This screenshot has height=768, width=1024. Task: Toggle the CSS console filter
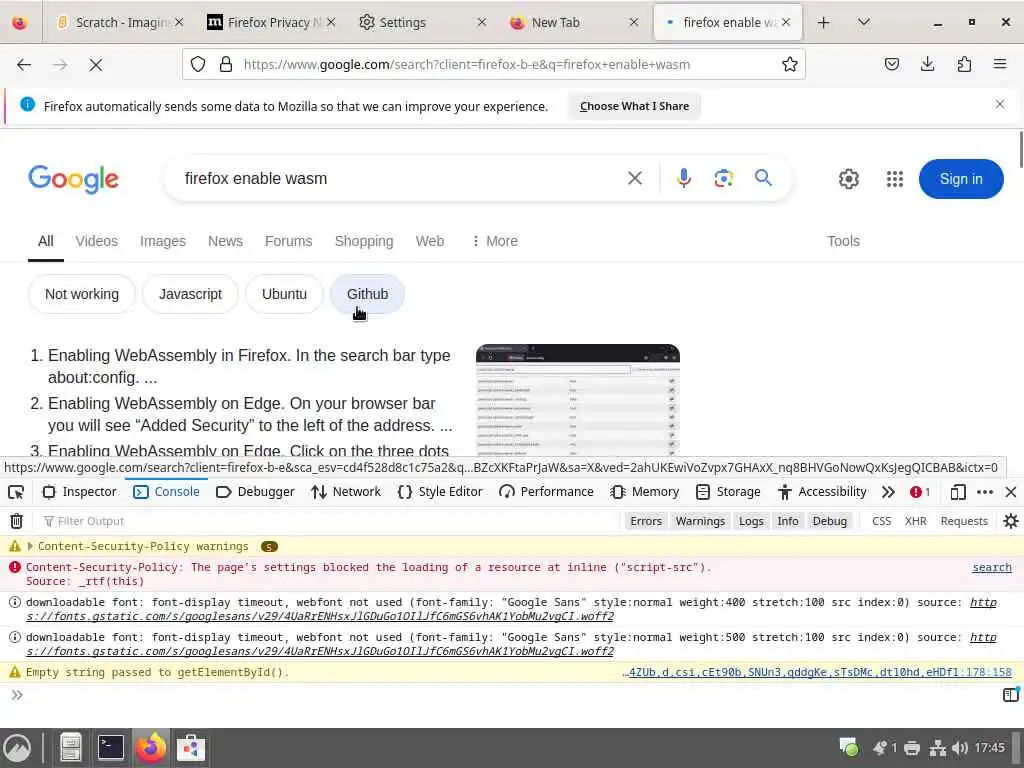pyautogui.click(x=882, y=521)
